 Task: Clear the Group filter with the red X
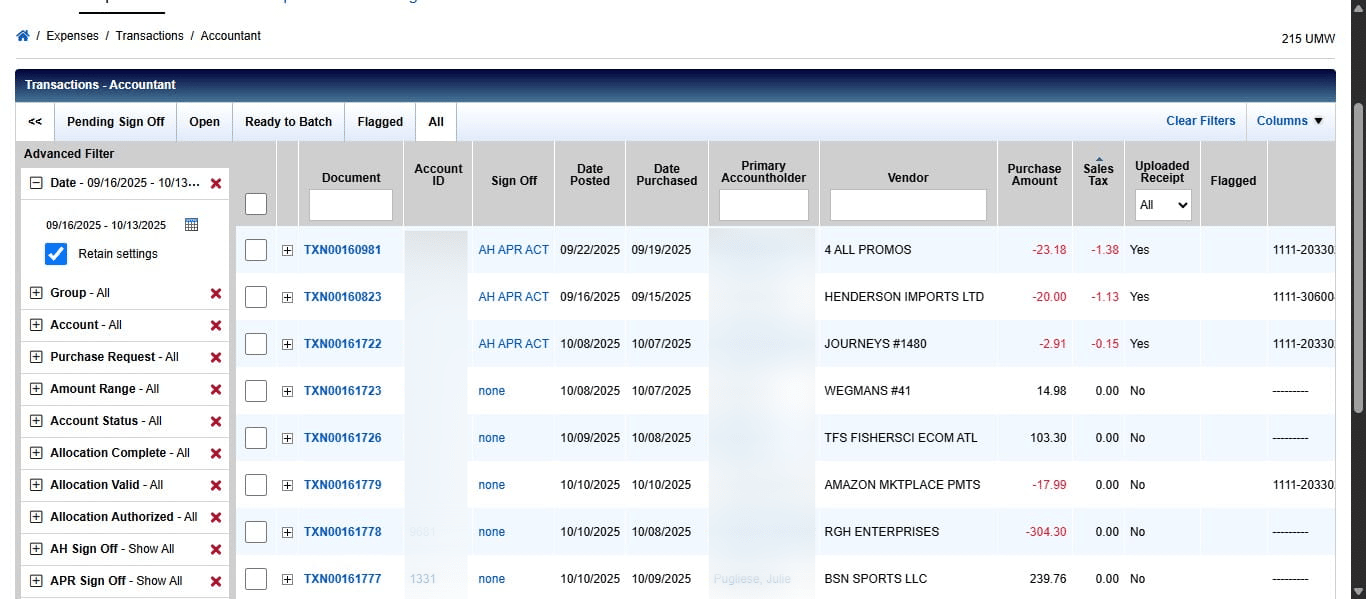coord(214,293)
